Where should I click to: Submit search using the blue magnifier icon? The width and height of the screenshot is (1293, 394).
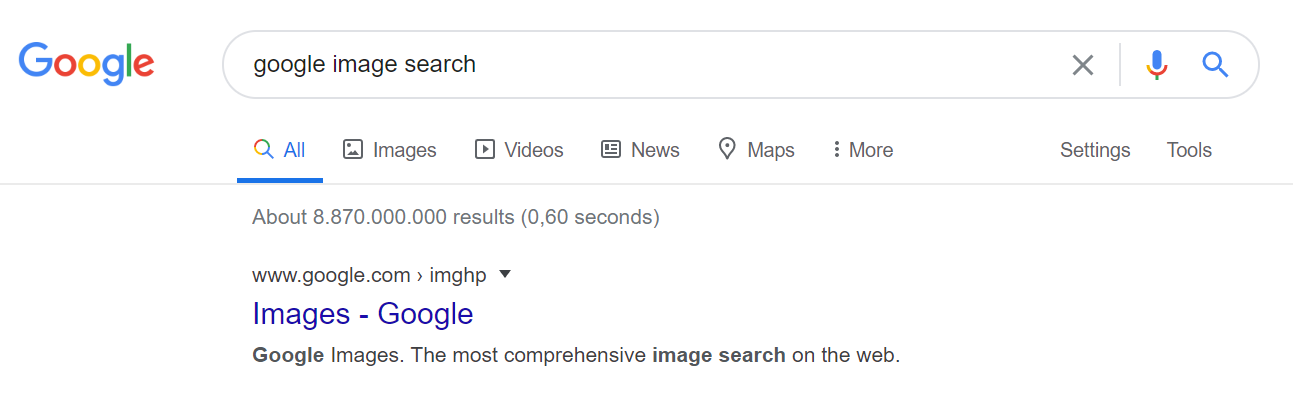click(1215, 65)
